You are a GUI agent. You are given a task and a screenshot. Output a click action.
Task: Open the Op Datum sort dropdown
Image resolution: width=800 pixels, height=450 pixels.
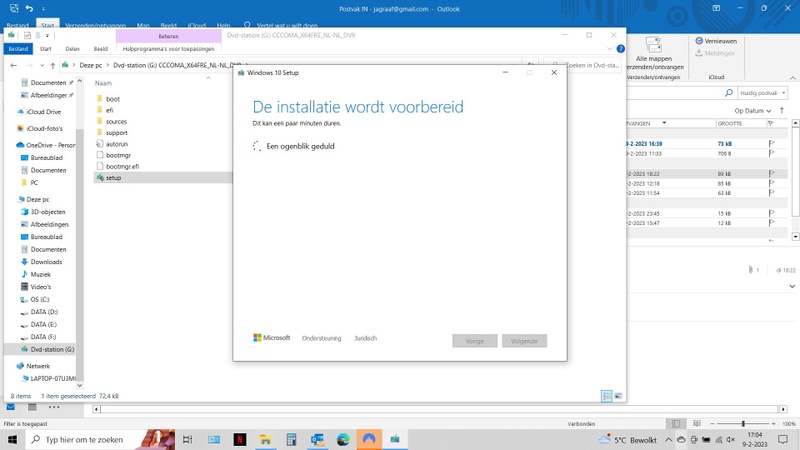pos(753,111)
